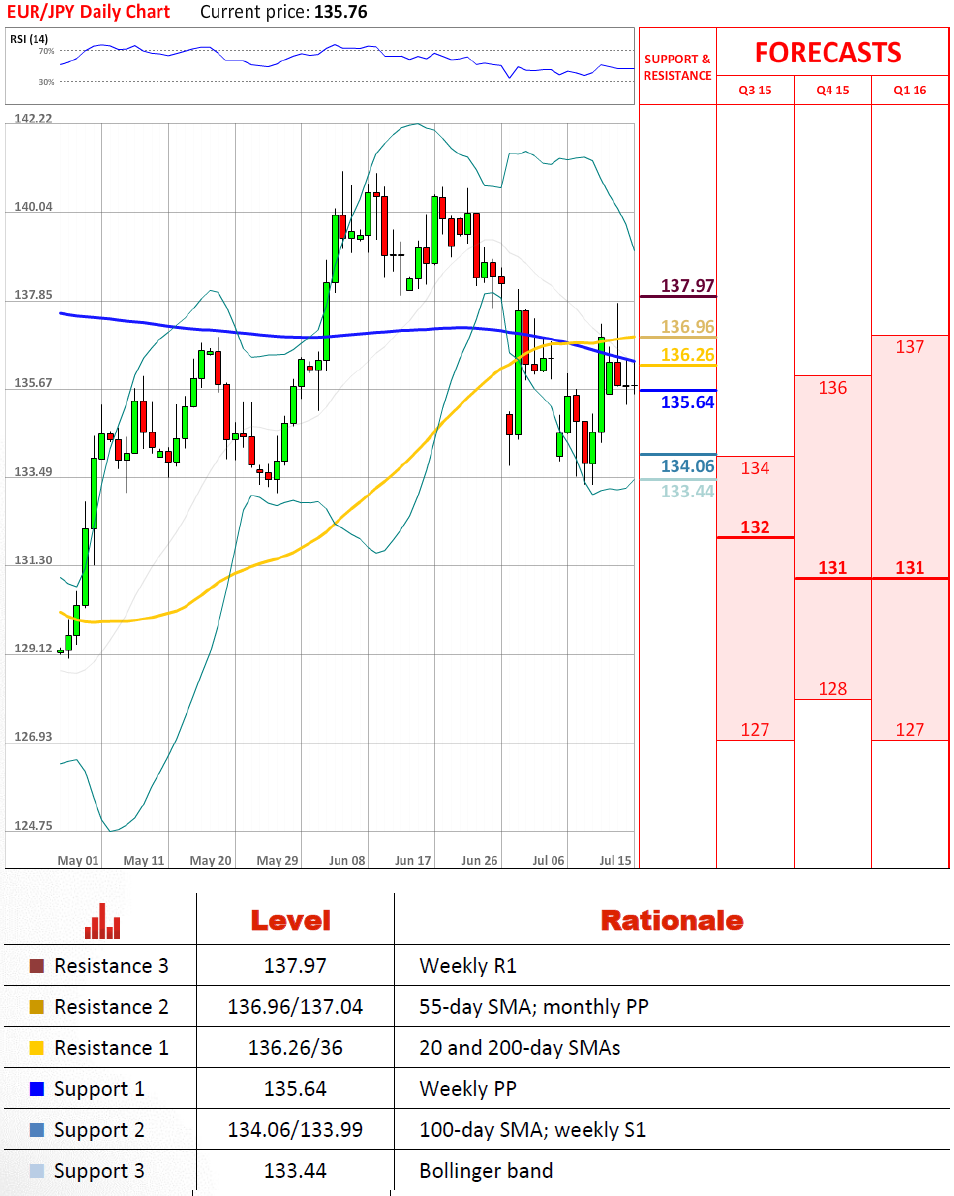Screen dimensions: 954x1196
Task: Click the Q4 15 upper forecast 136
Action: point(833,387)
